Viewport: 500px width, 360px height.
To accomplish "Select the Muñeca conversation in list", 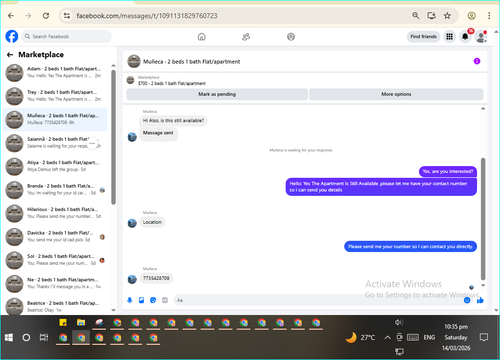I will pos(55,119).
